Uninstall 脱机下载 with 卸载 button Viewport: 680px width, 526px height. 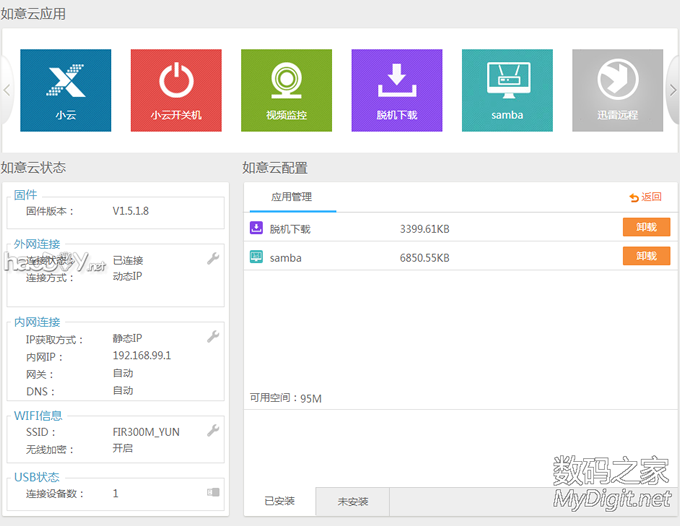coord(646,227)
